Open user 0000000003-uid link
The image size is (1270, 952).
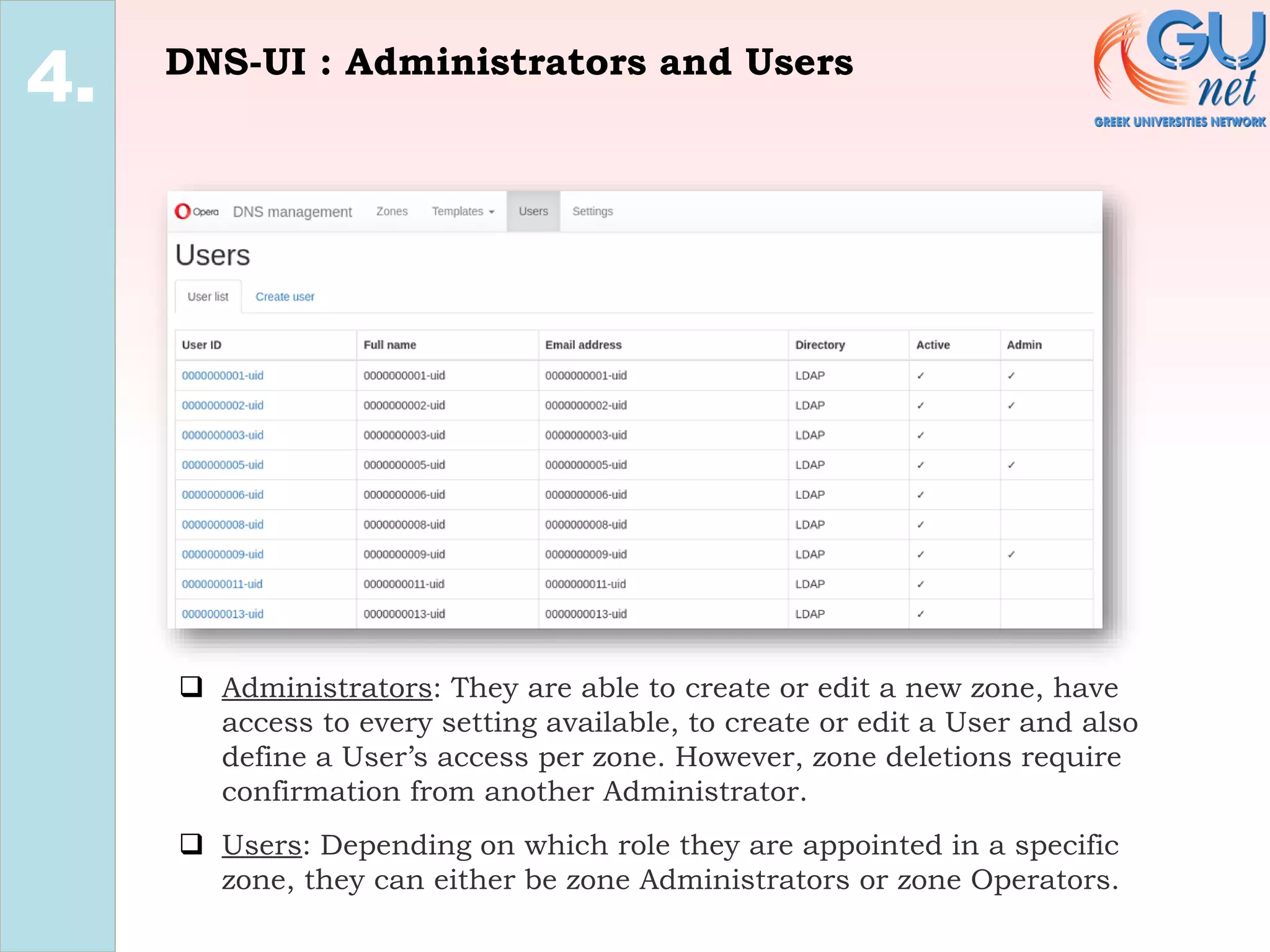(223, 435)
